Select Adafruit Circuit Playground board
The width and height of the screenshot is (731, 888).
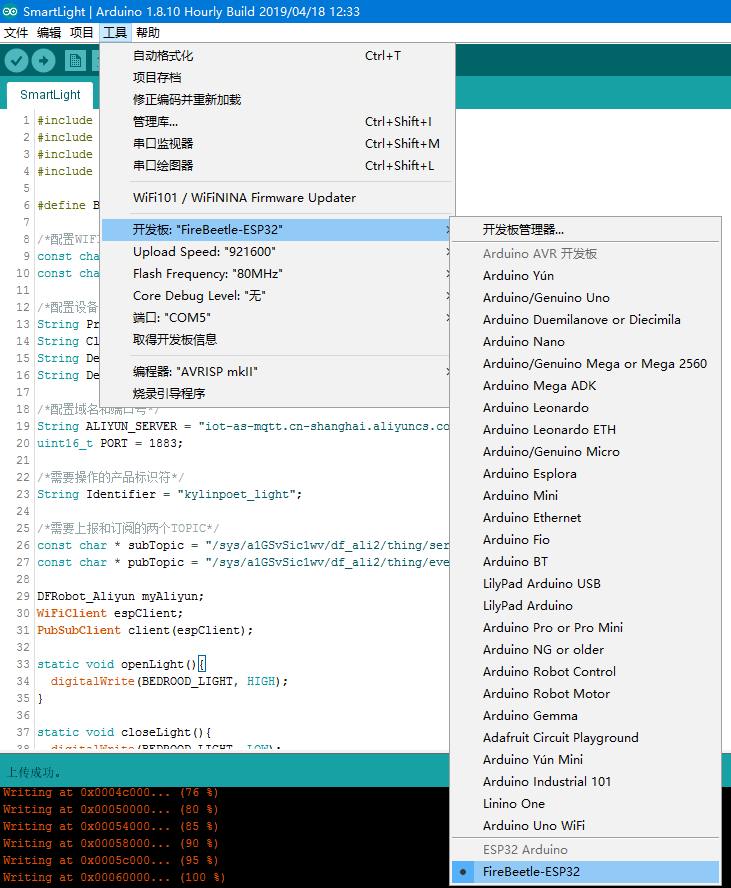(586, 738)
